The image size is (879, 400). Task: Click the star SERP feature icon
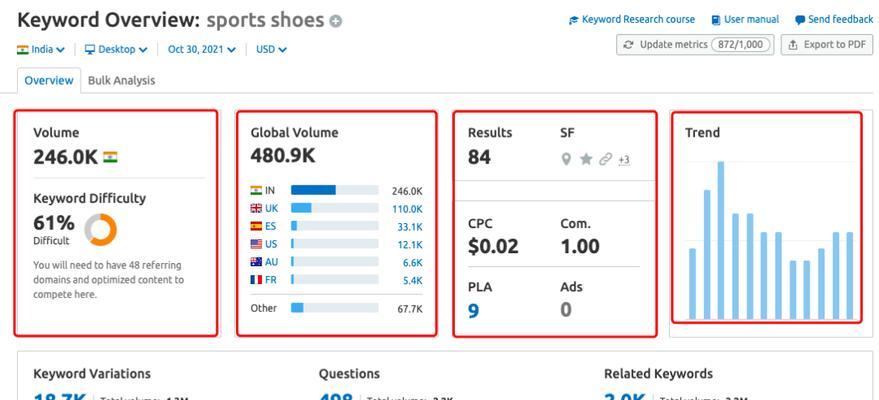(586, 160)
